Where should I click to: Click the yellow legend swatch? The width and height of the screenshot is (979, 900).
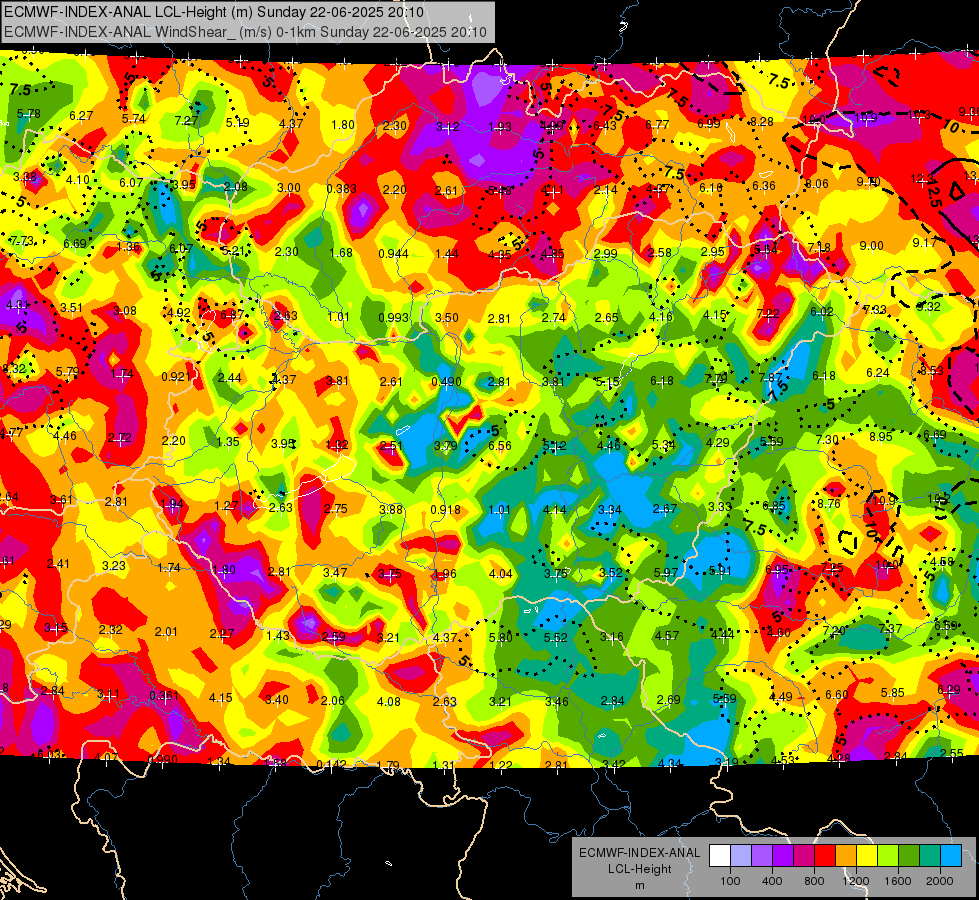867,855
